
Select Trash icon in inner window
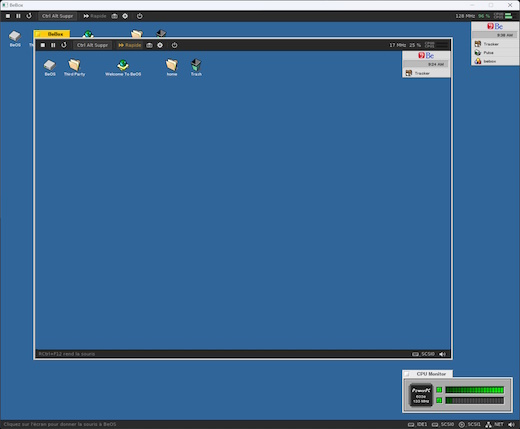[196, 67]
